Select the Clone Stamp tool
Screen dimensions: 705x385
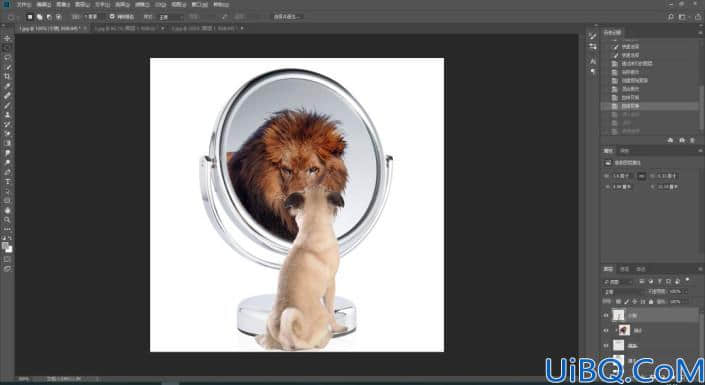coord(7,115)
